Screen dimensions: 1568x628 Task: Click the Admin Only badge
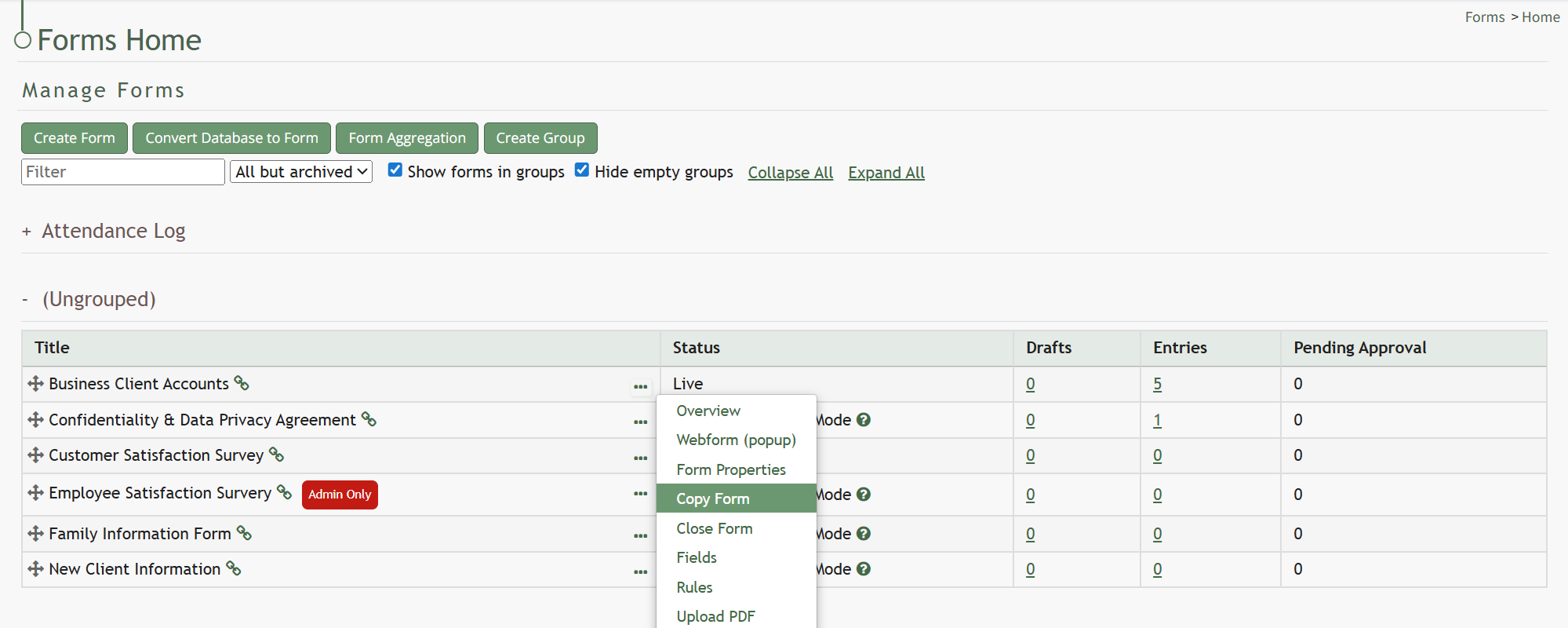tap(340, 495)
